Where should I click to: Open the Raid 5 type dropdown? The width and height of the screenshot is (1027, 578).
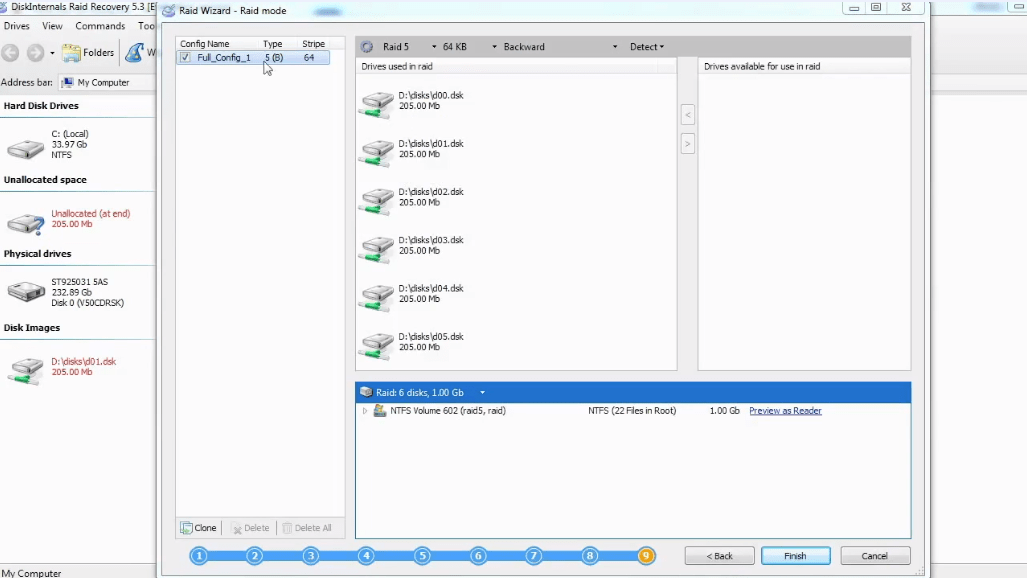pos(434,47)
